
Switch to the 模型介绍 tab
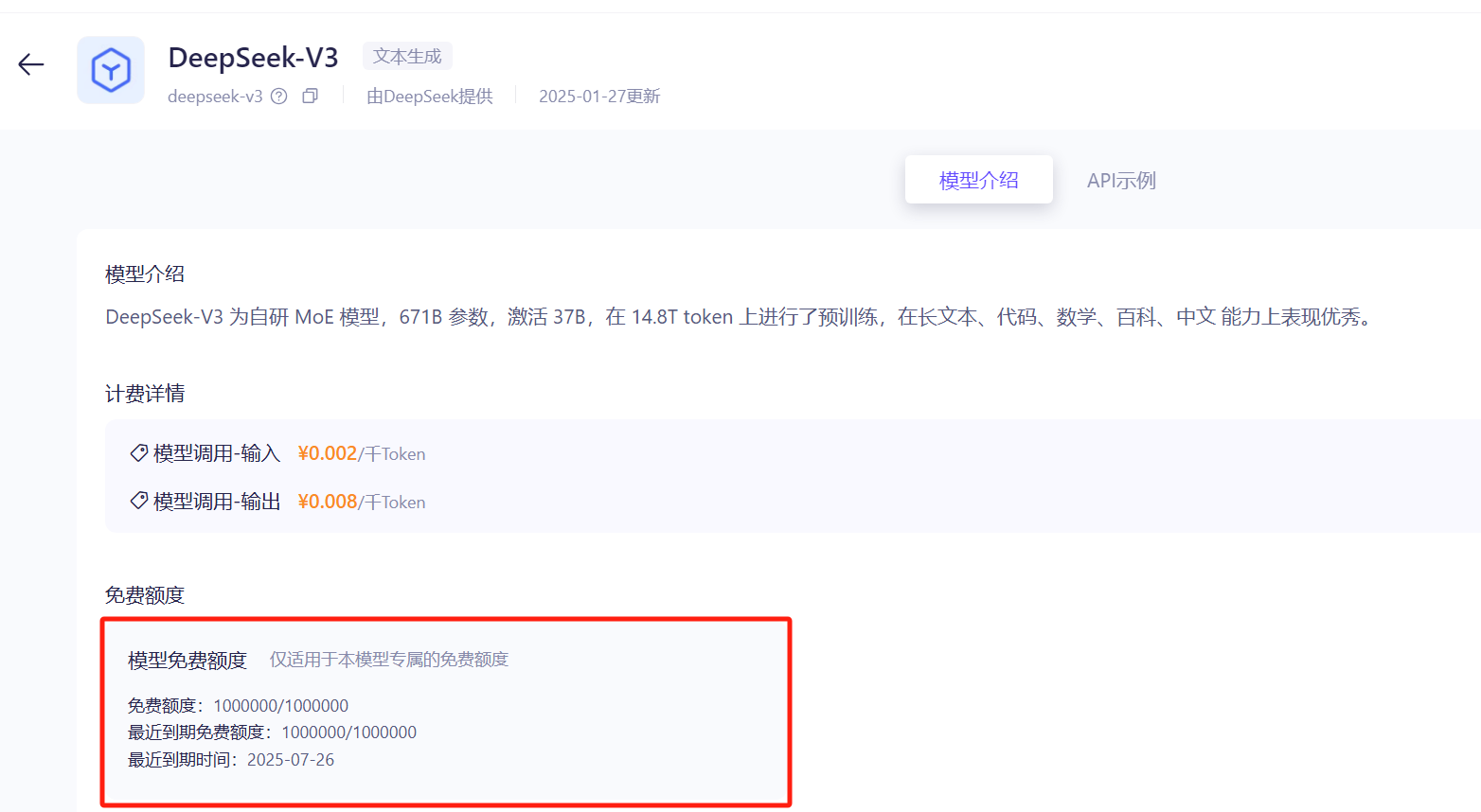click(978, 180)
